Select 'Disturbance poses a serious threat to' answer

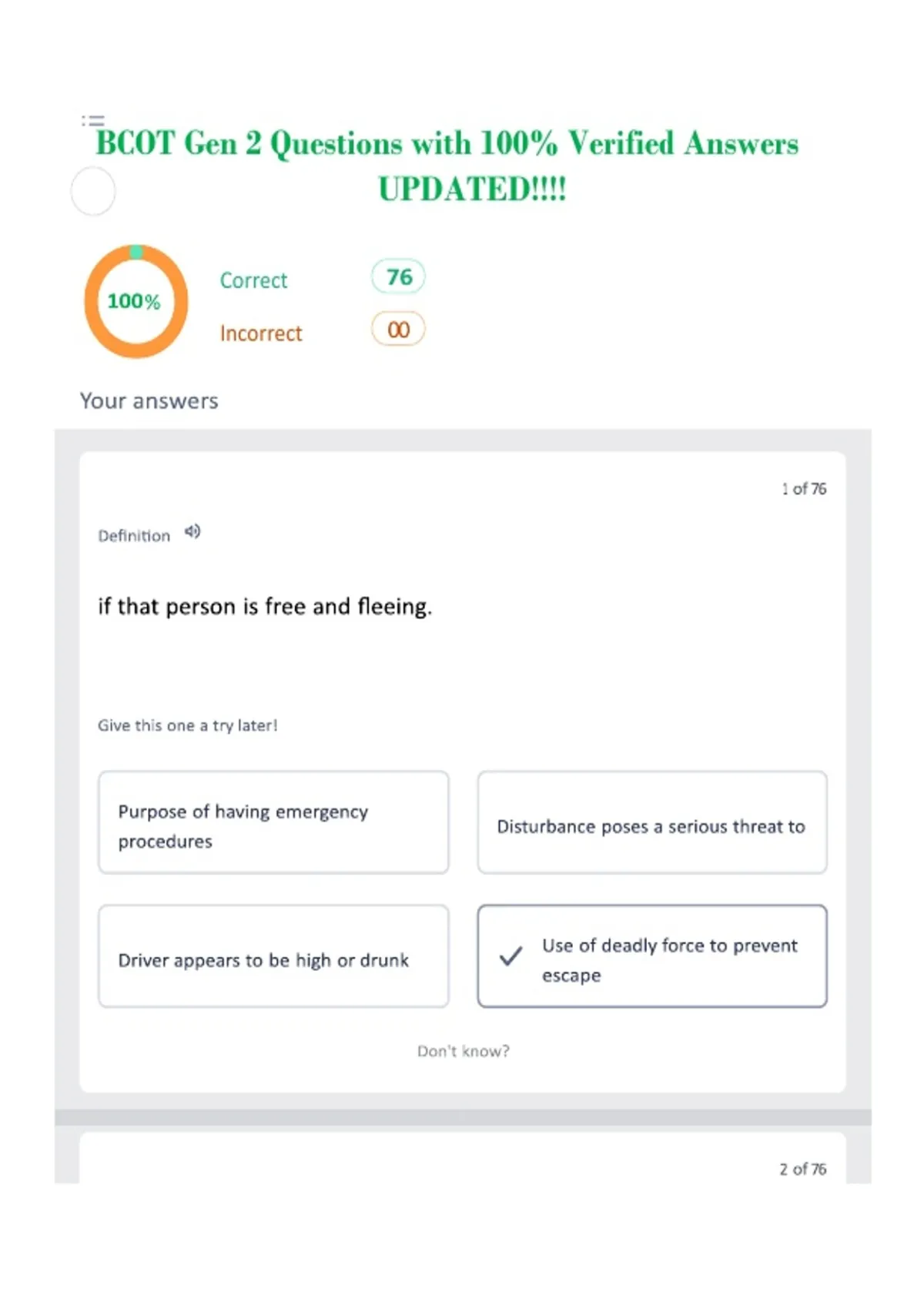[652, 822]
